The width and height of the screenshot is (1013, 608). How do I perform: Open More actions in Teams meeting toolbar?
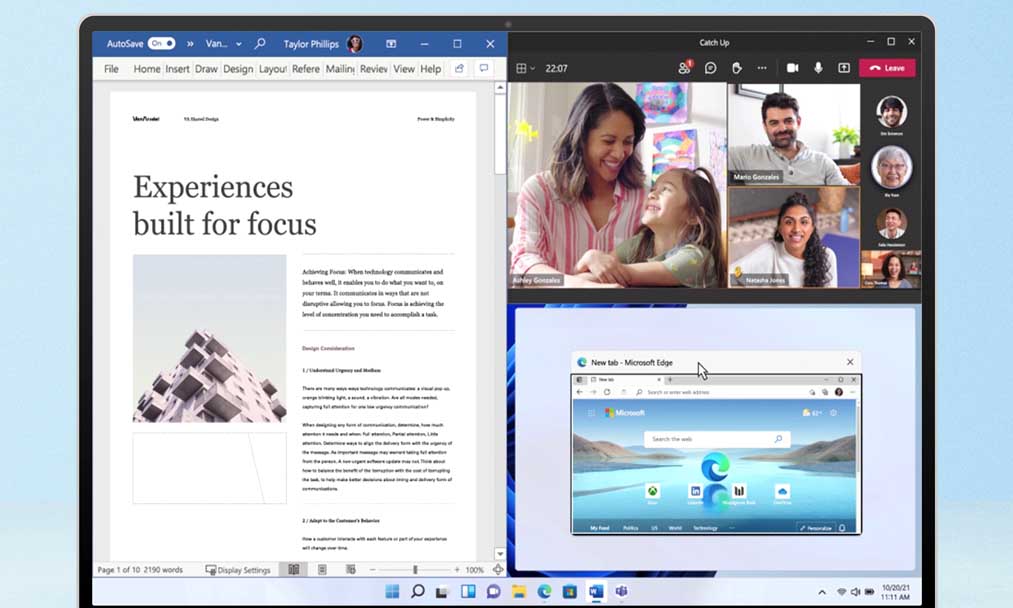(762, 68)
